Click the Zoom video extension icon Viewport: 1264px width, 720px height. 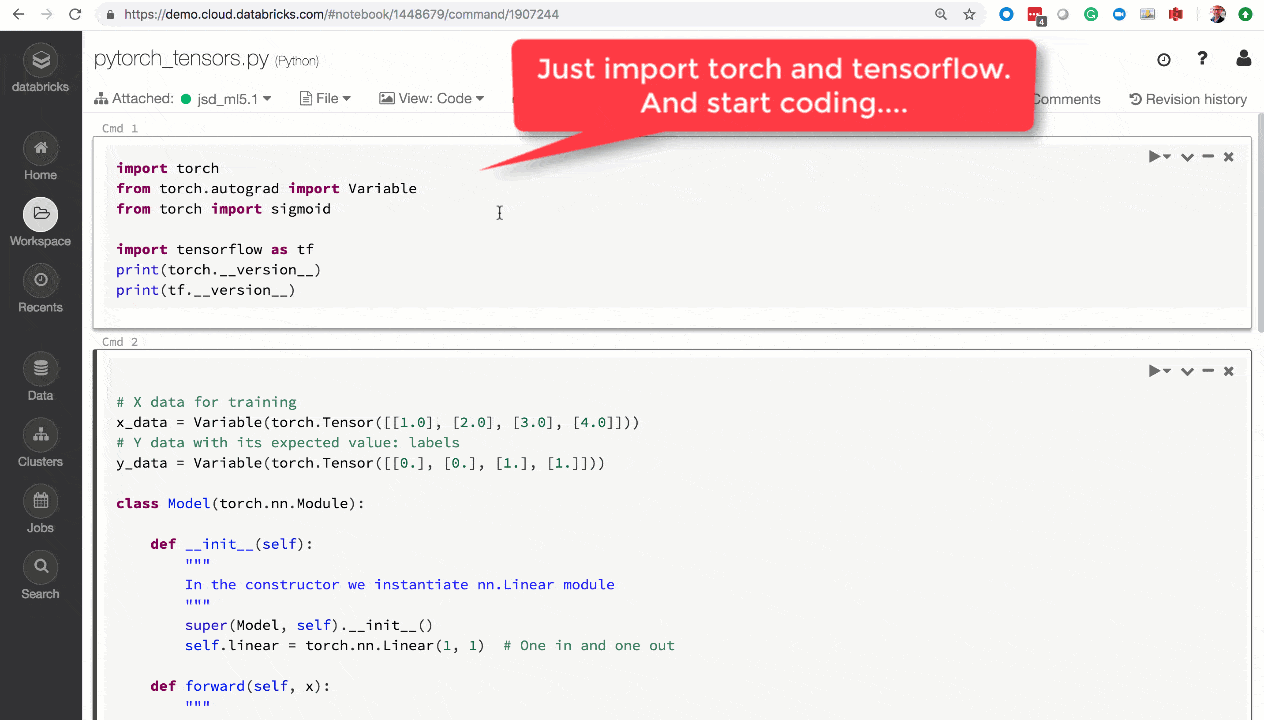coord(1119,14)
